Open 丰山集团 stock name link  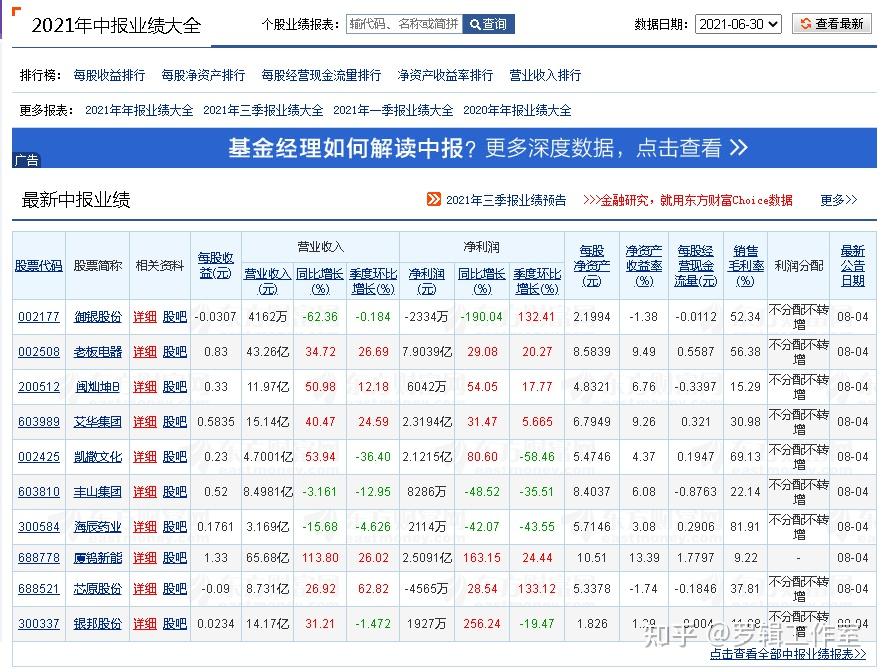pos(98,492)
